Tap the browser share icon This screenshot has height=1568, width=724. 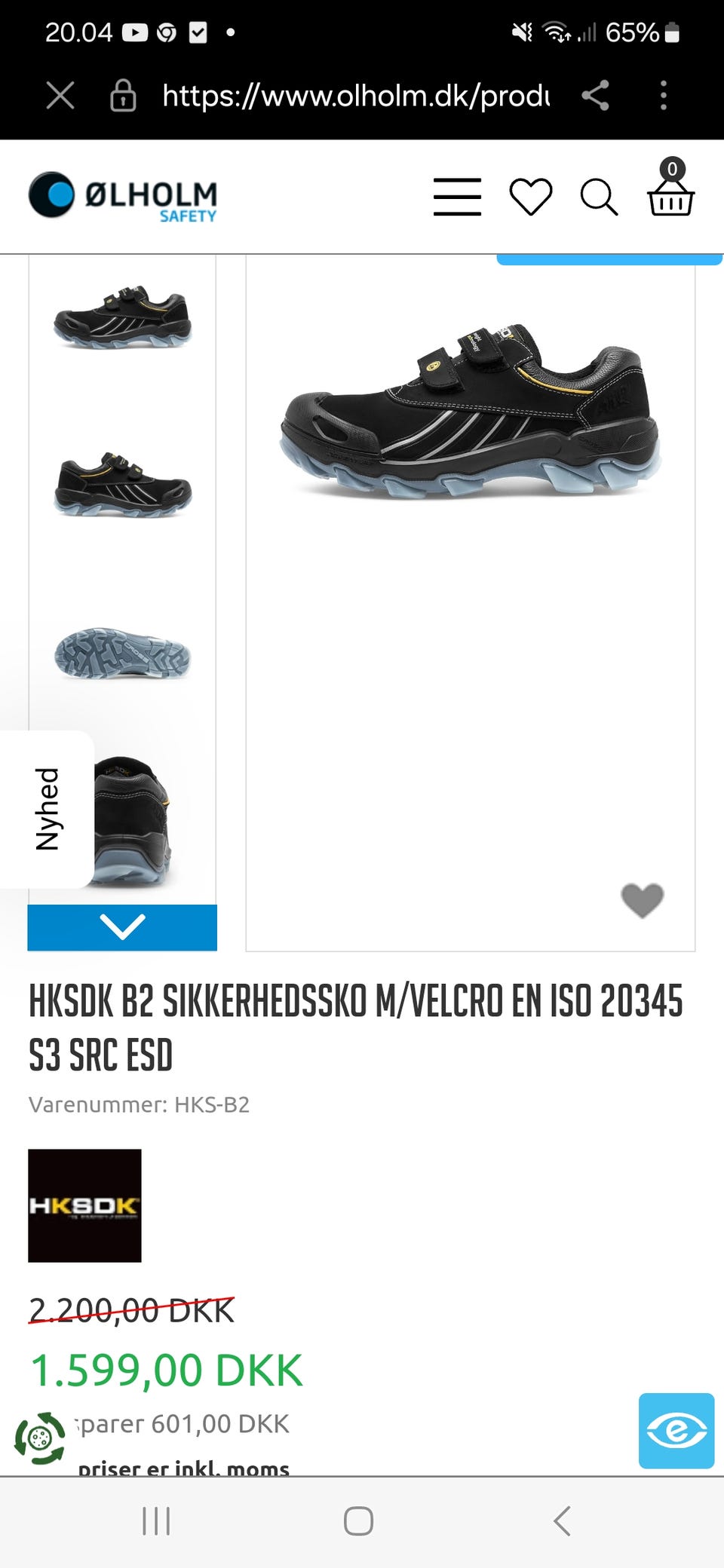595,96
